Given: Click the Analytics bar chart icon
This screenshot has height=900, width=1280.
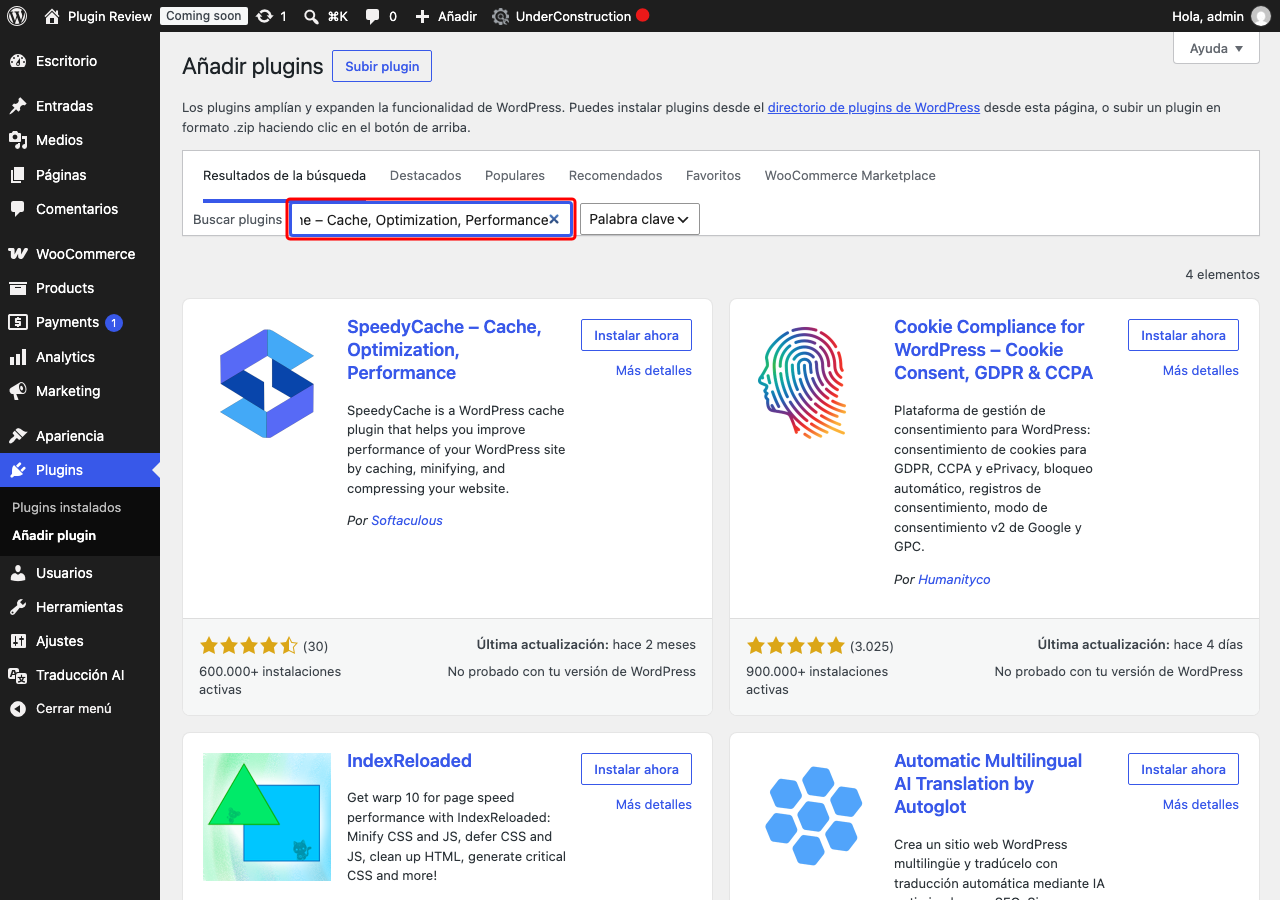Looking at the screenshot, I should tap(18, 357).
